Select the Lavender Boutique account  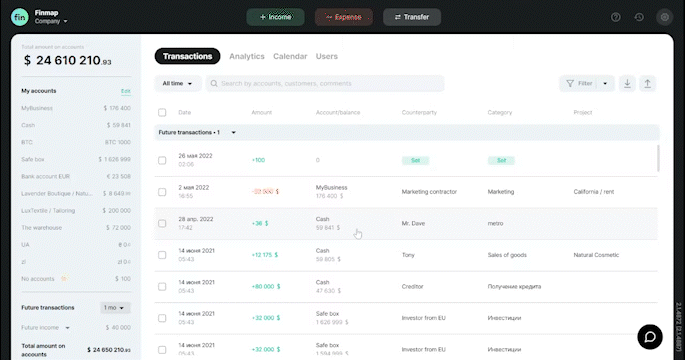coord(76,193)
